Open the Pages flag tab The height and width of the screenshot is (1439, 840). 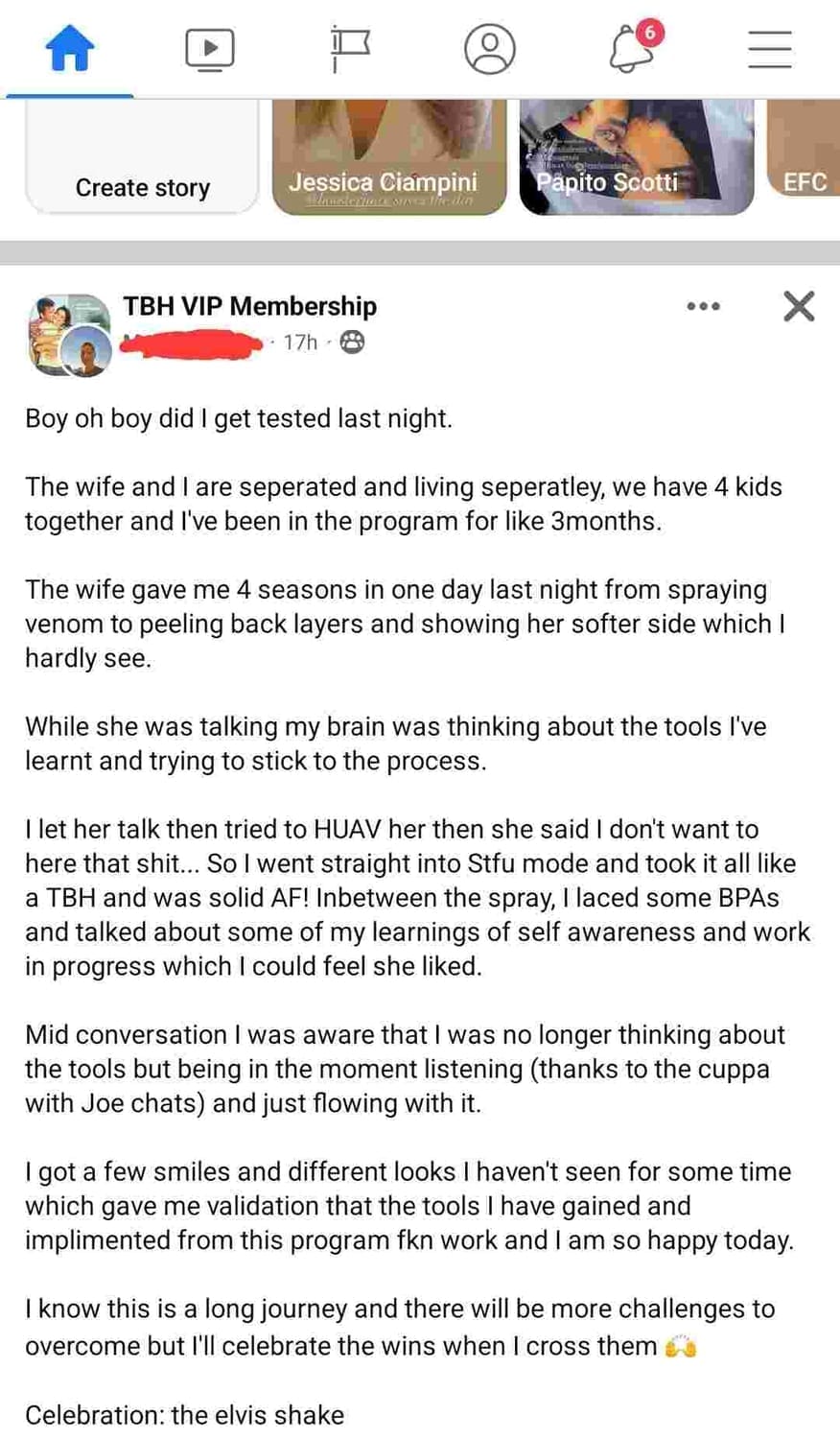coord(350,48)
